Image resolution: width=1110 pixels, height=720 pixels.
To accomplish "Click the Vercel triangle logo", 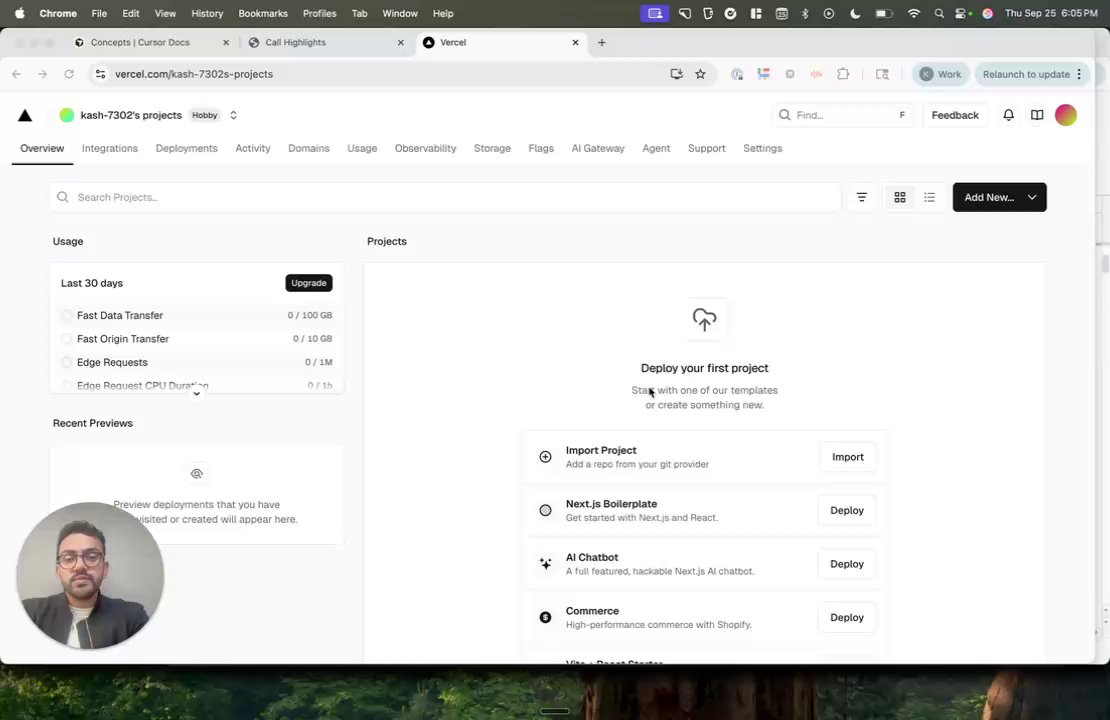I will [25, 115].
